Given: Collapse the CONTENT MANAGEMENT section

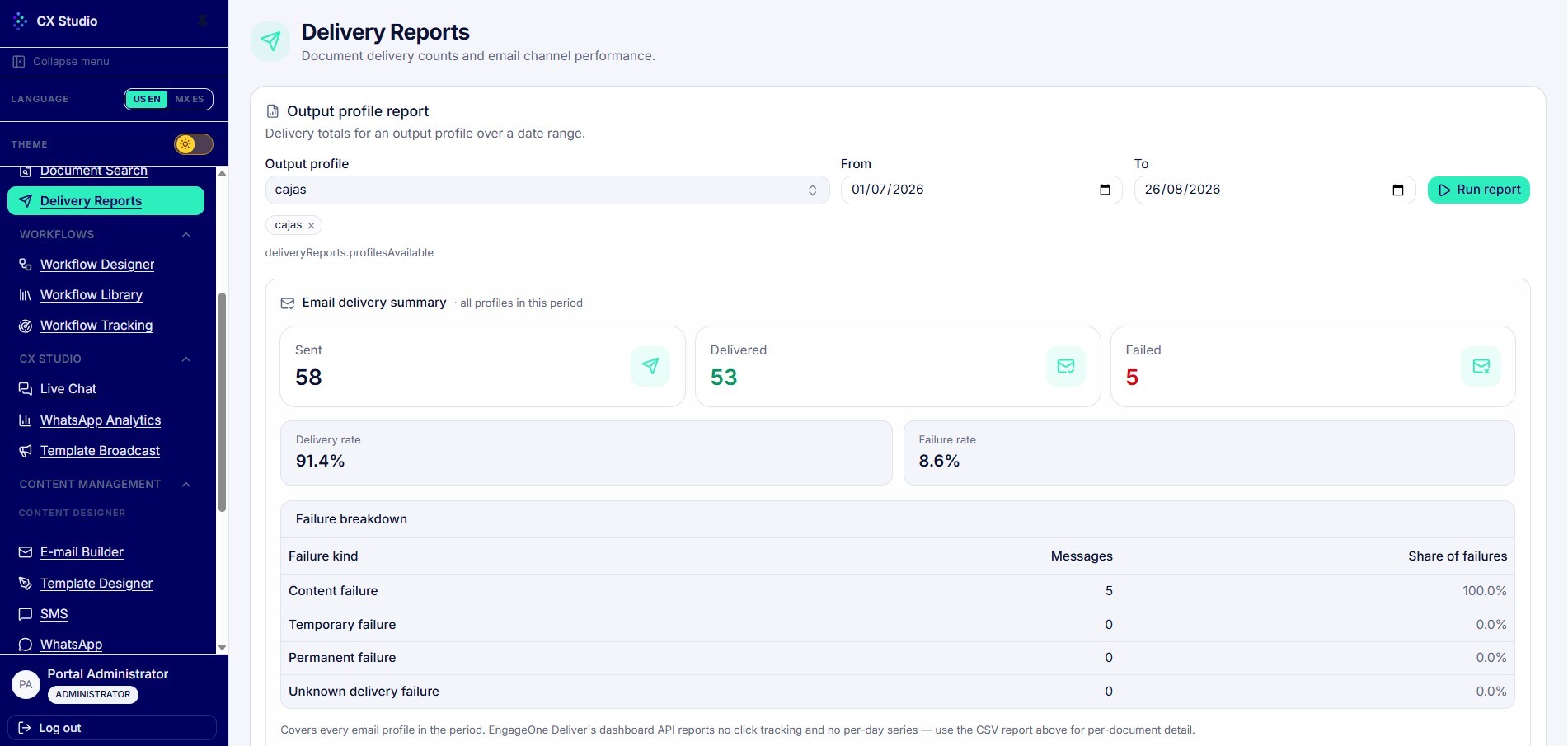Looking at the screenshot, I should pyautogui.click(x=186, y=485).
